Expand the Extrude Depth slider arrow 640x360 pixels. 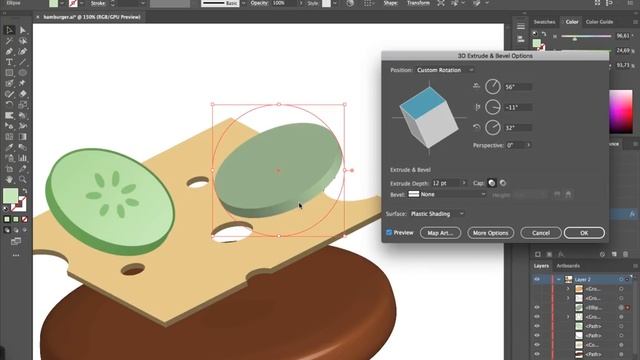(464, 183)
